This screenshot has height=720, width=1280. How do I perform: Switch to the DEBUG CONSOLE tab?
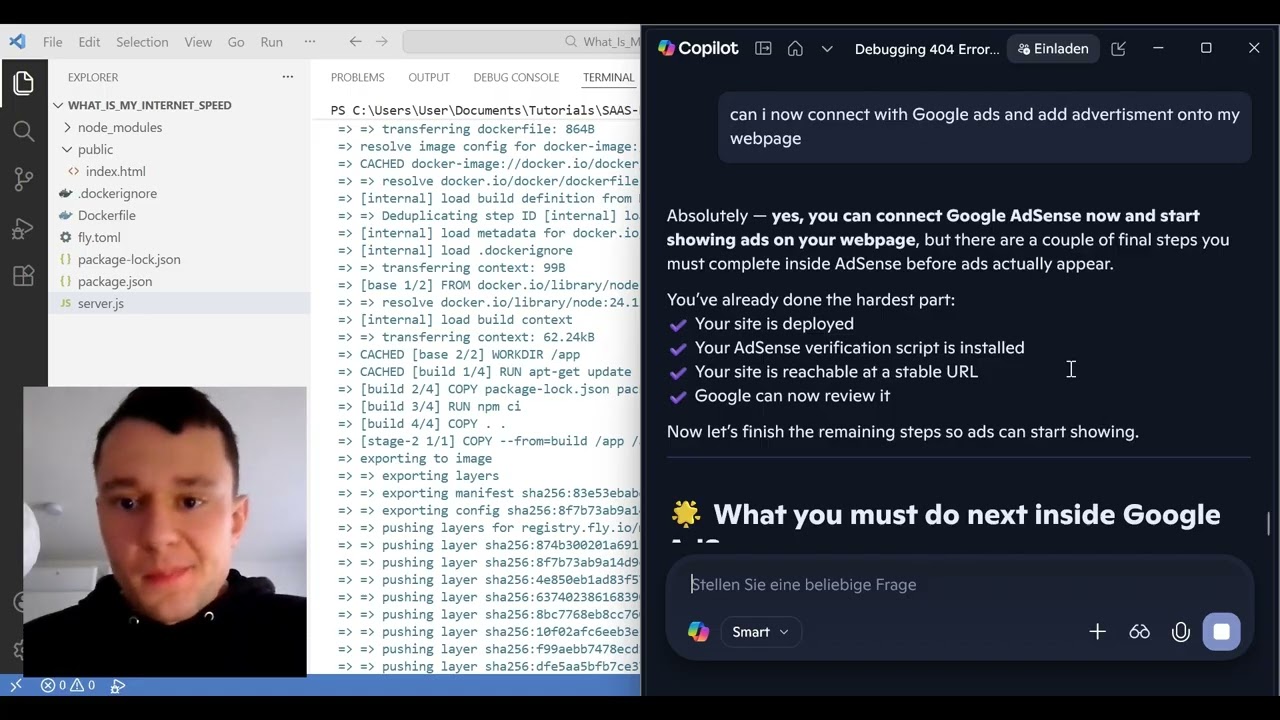(516, 77)
